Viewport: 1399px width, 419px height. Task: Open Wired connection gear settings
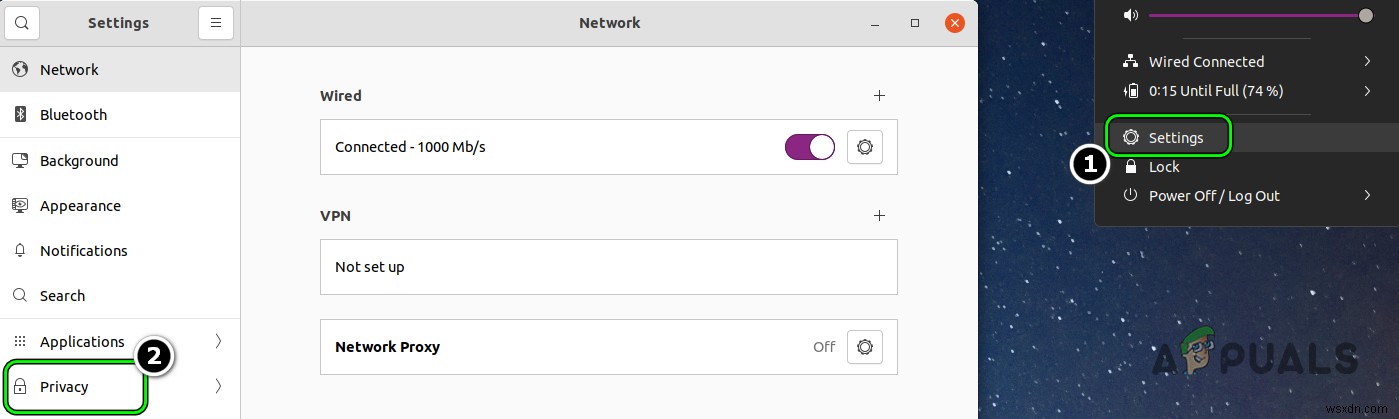point(864,147)
